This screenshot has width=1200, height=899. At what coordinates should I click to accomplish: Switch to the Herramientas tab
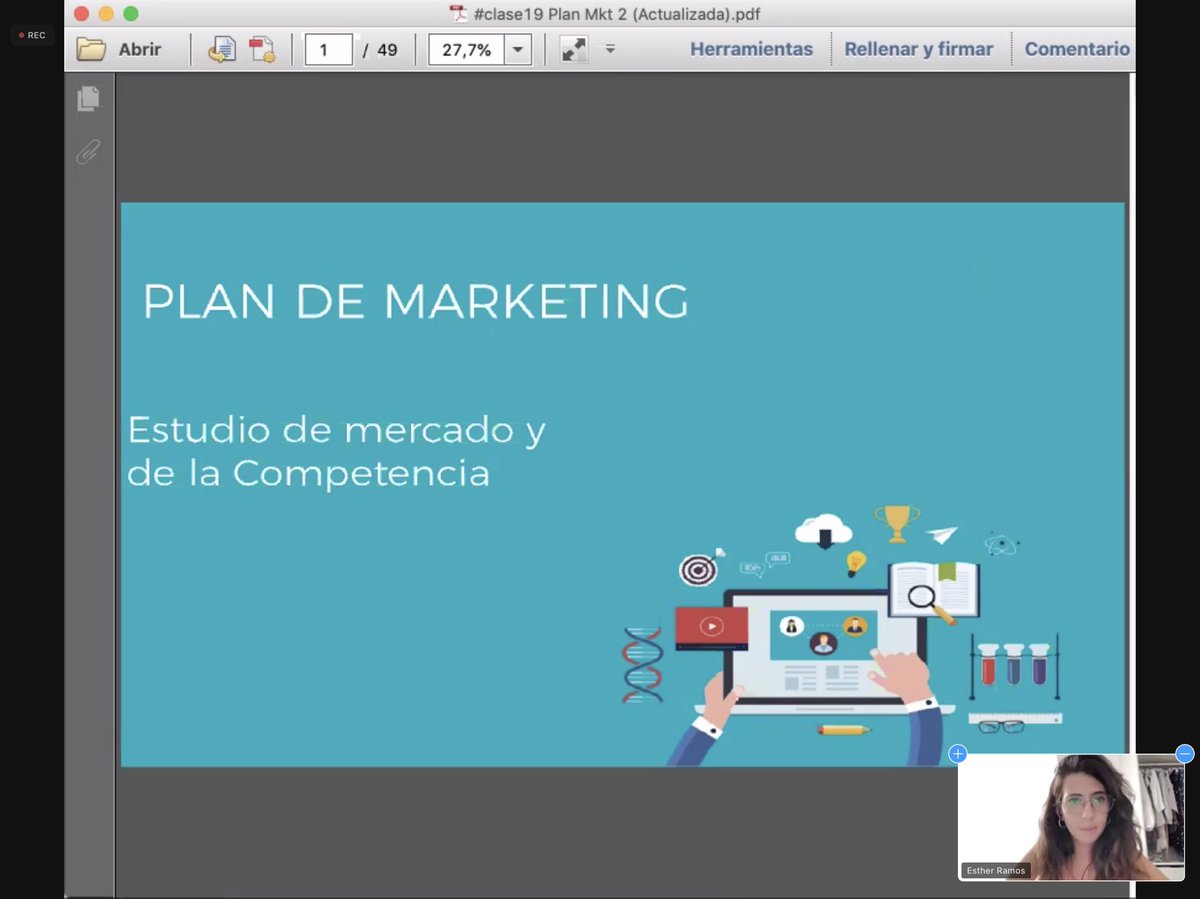752,48
